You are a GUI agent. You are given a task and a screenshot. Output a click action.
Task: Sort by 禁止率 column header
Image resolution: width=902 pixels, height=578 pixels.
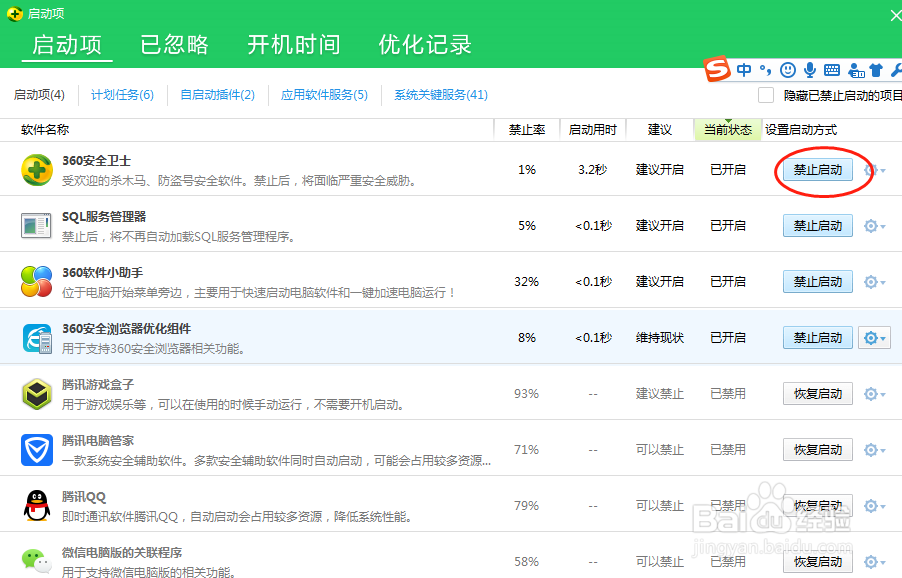coord(527,130)
